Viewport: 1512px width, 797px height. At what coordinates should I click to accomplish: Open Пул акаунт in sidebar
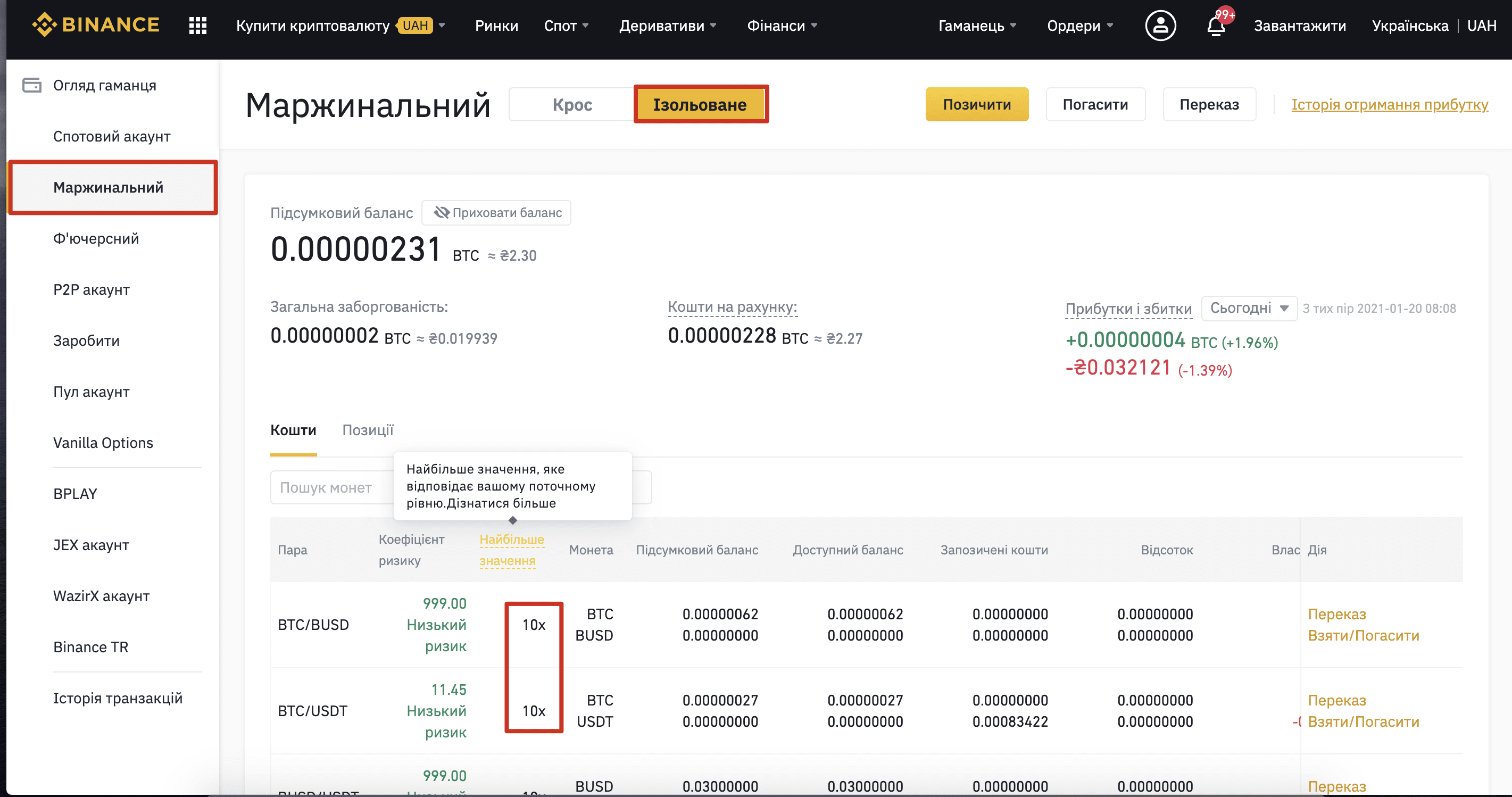click(x=91, y=392)
